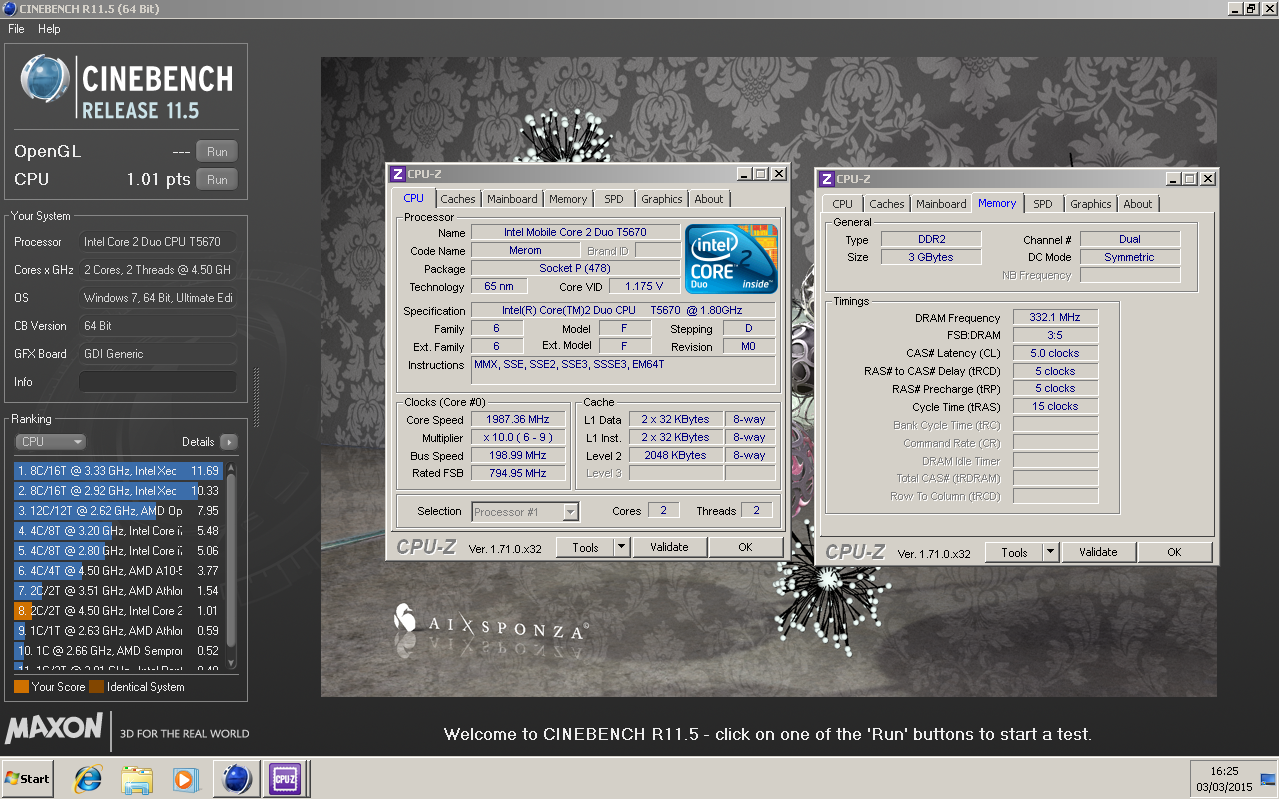Click the left CPU-Z window title icon
This screenshot has width=1279, height=799.
tap(397, 174)
